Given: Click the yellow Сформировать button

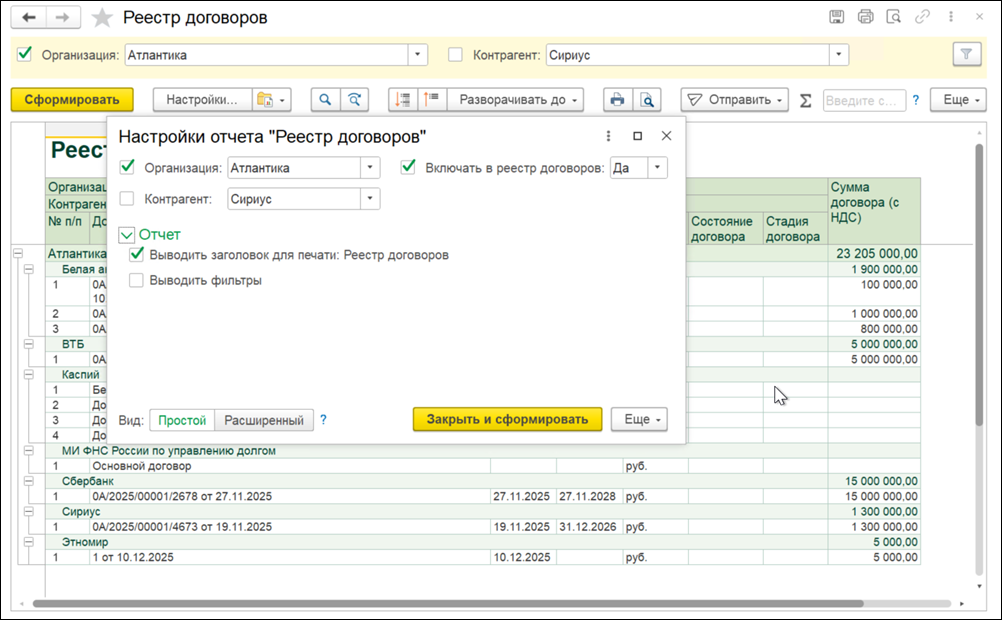Looking at the screenshot, I should pos(72,100).
